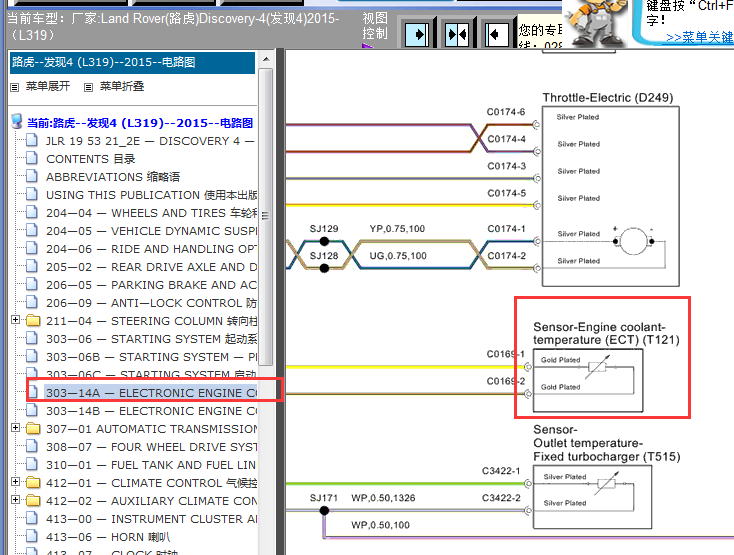Click wire label UG,0.75,100
Viewport: 734px width, 555px height.
pos(398,256)
